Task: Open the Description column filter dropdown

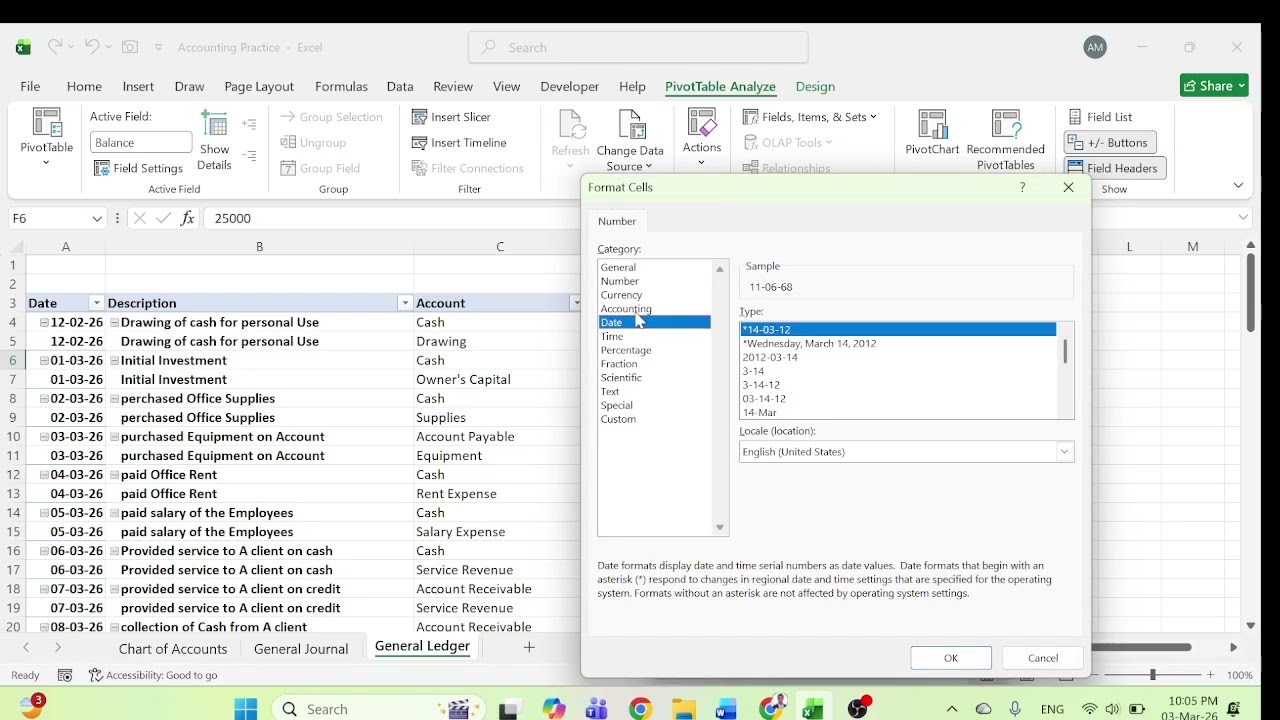Action: coord(405,303)
